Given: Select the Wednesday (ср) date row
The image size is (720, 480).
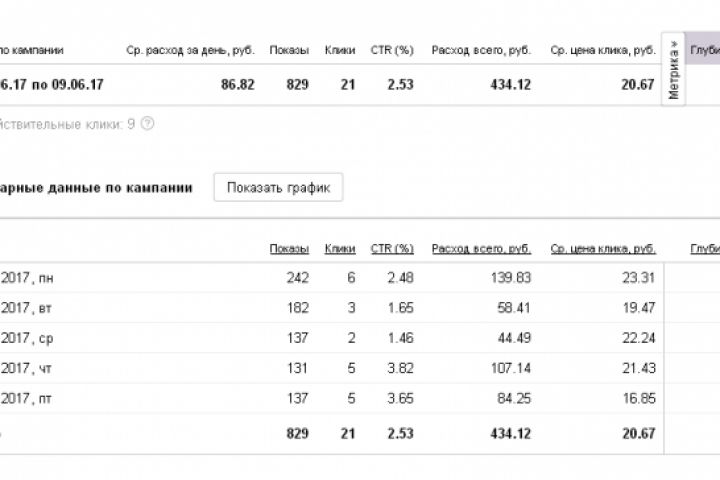Looking at the screenshot, I should (25, 337).
